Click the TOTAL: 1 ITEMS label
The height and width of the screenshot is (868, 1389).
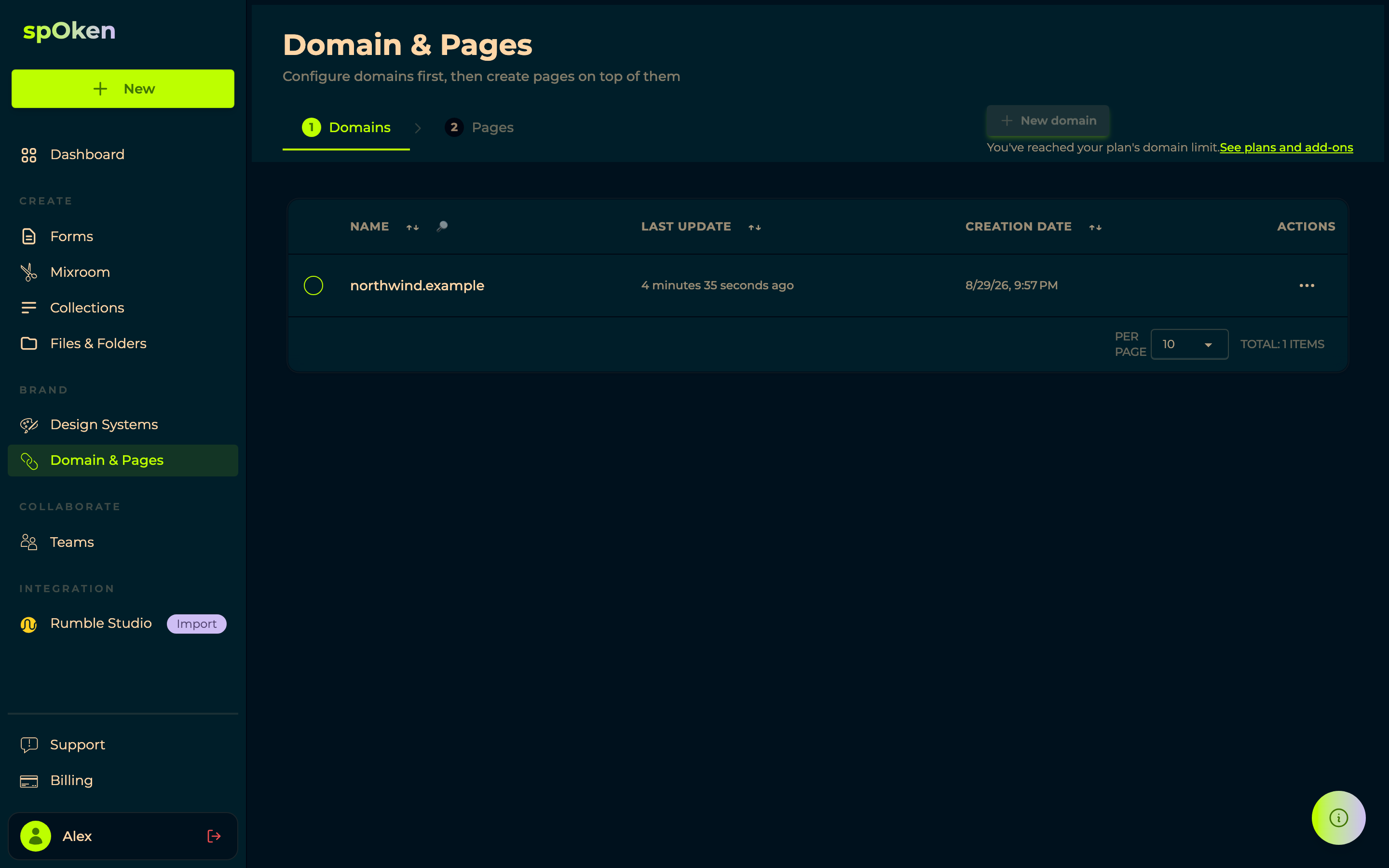[1282, 344]
